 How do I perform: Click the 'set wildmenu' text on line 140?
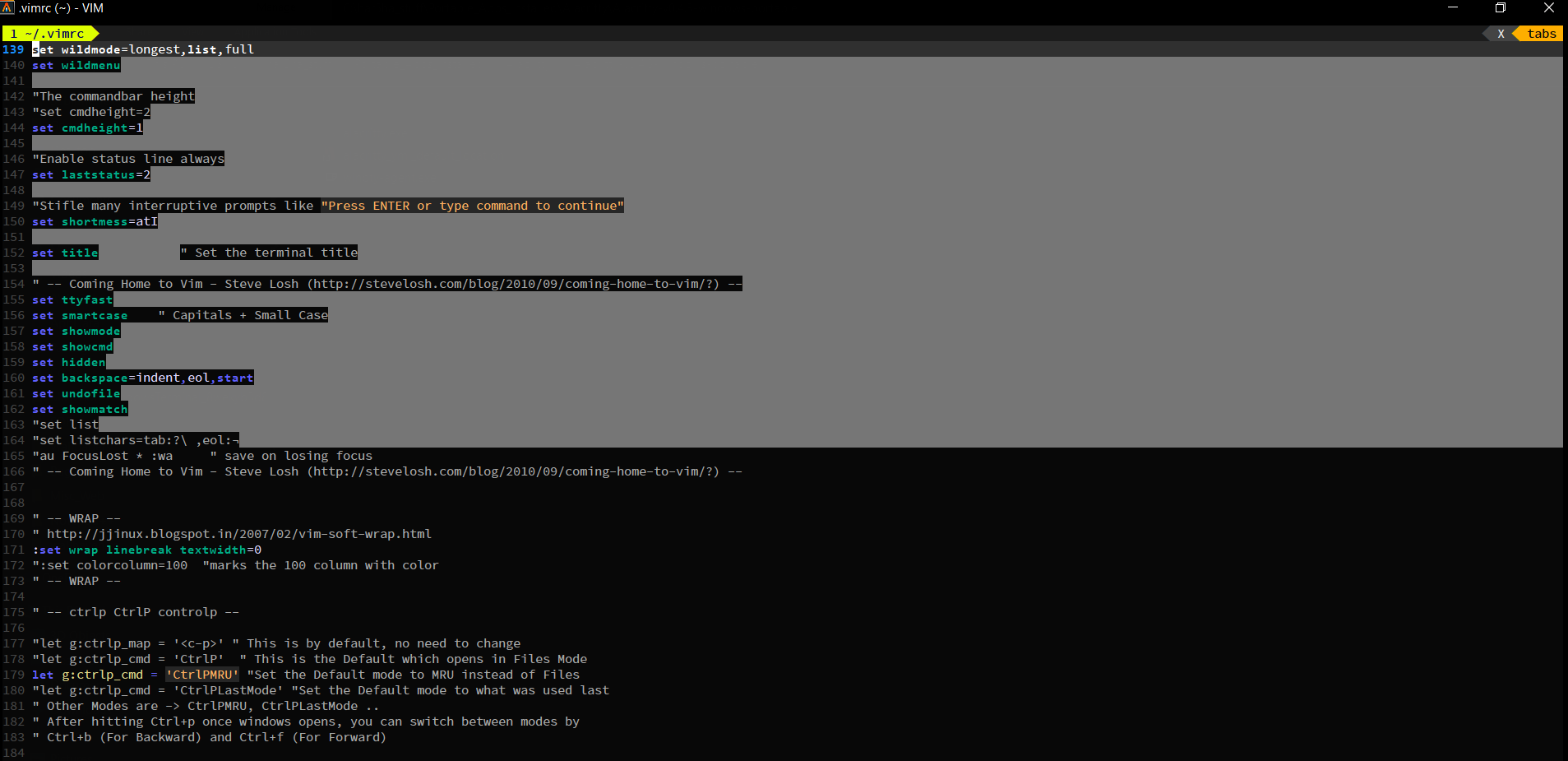click(76, 65)
